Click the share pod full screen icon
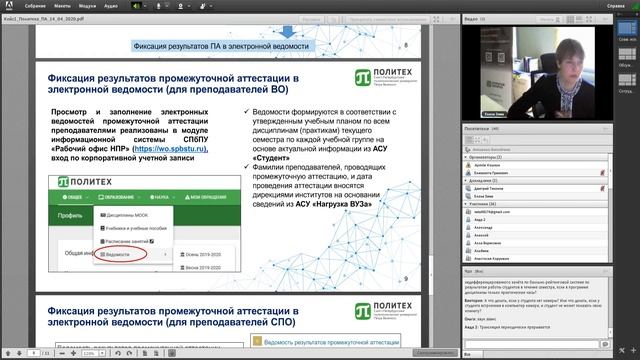The width and height of the screenshot is (640, 360). 436,19
